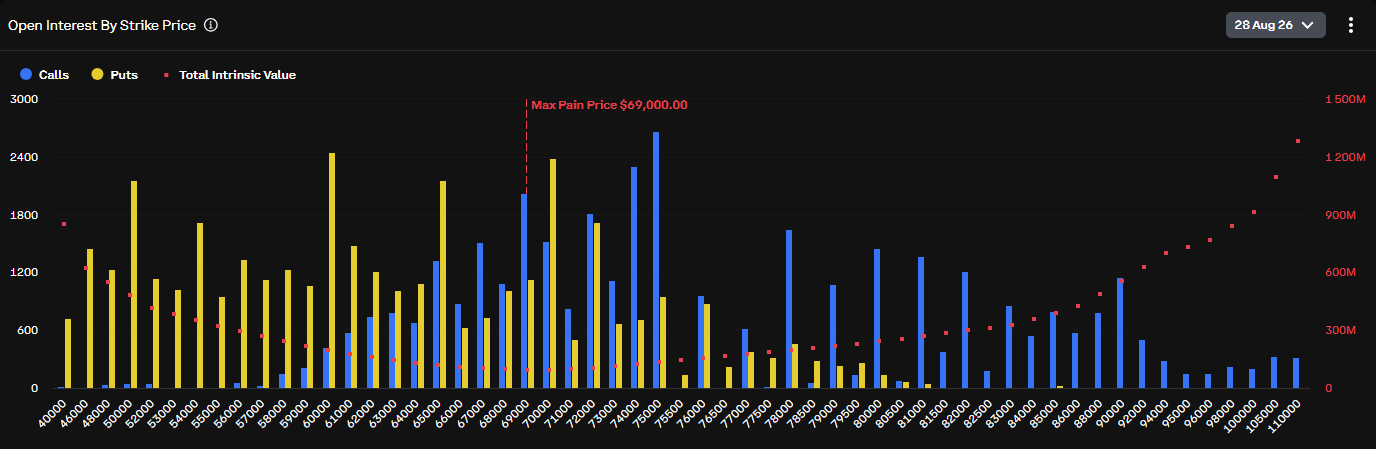Click the 3000 value on left axis

pos(25,100)
